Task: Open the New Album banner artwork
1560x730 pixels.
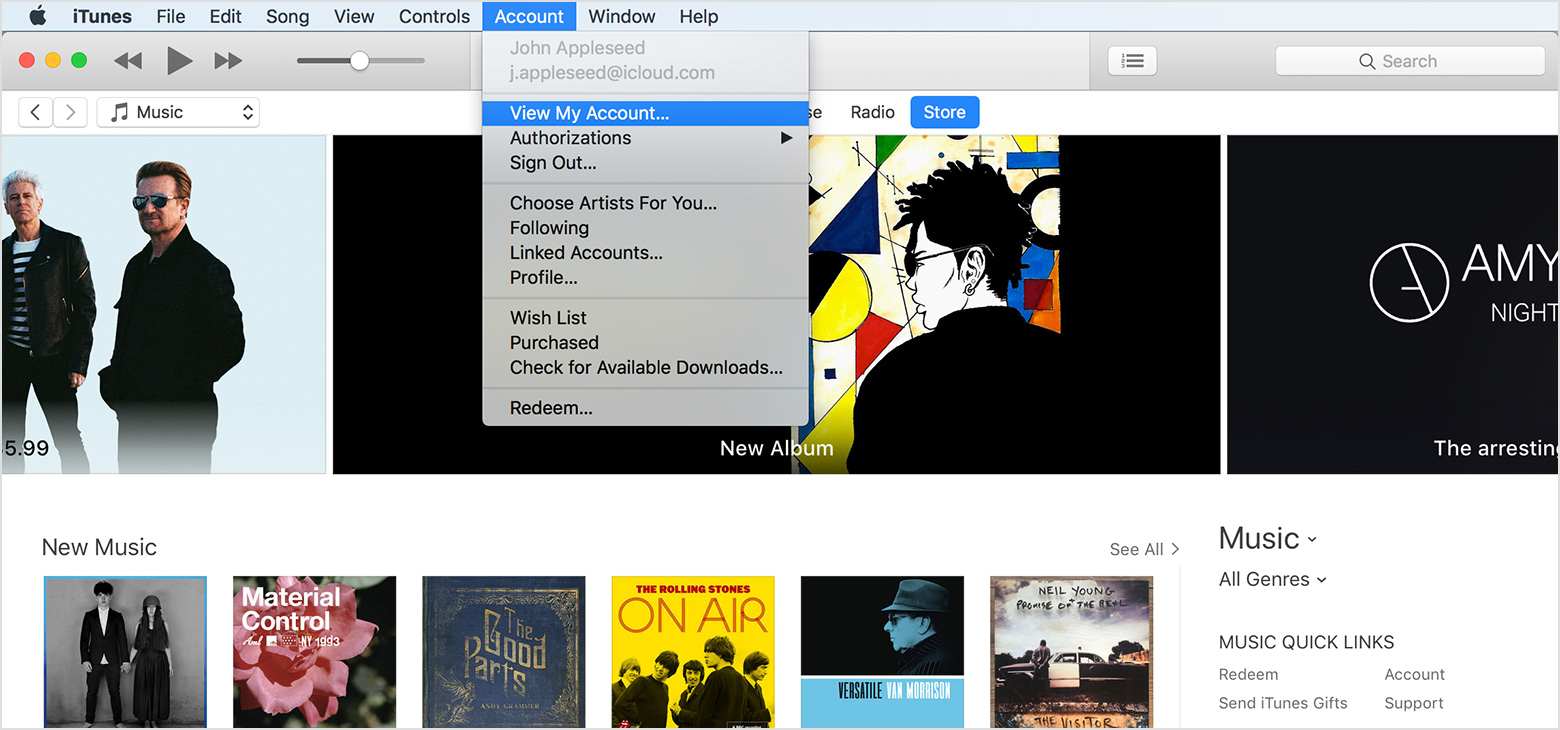Action: click(1014, 304)
